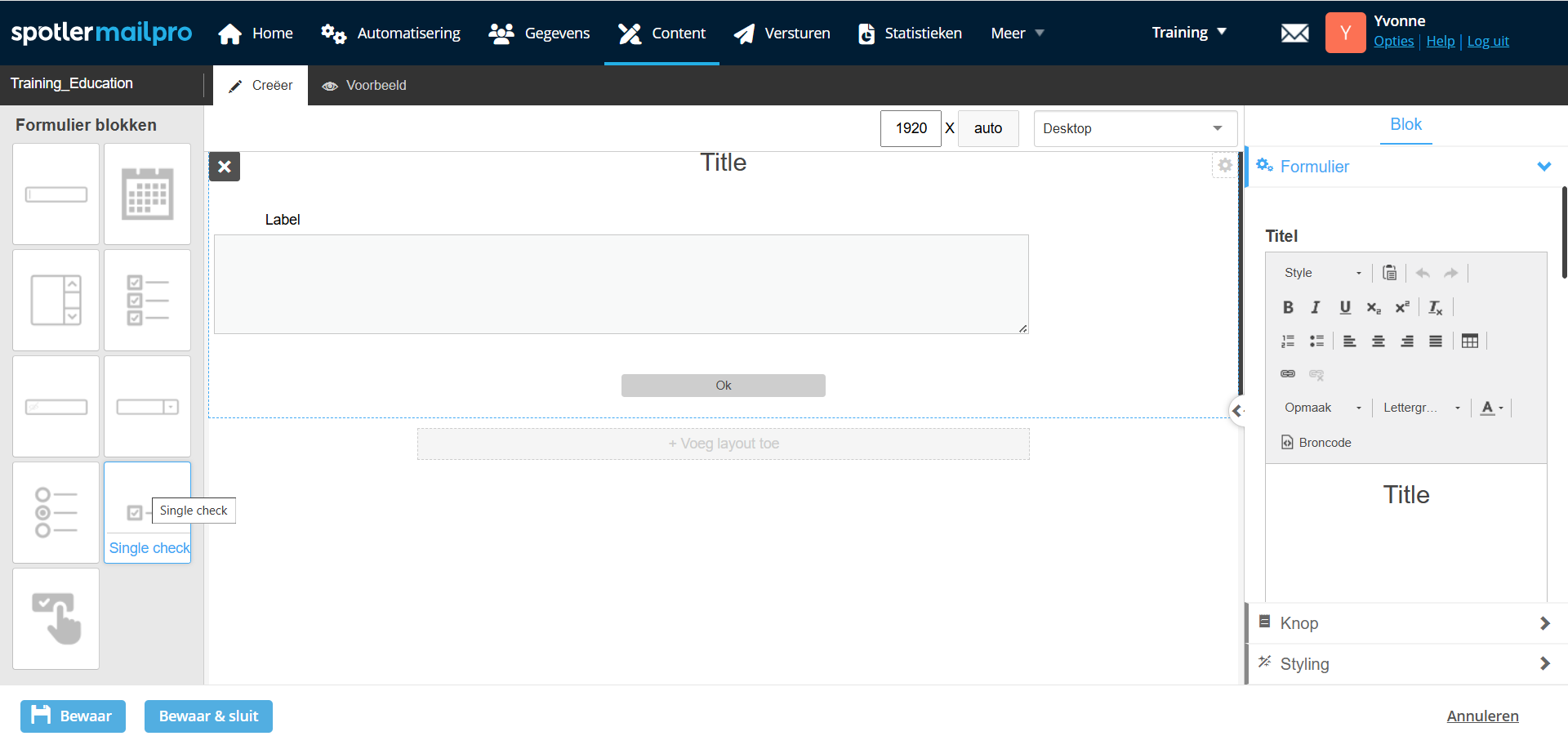Open the mail envelope icon
Image resolution: width=1568 pixels, height=745 pixels.
1294,33
